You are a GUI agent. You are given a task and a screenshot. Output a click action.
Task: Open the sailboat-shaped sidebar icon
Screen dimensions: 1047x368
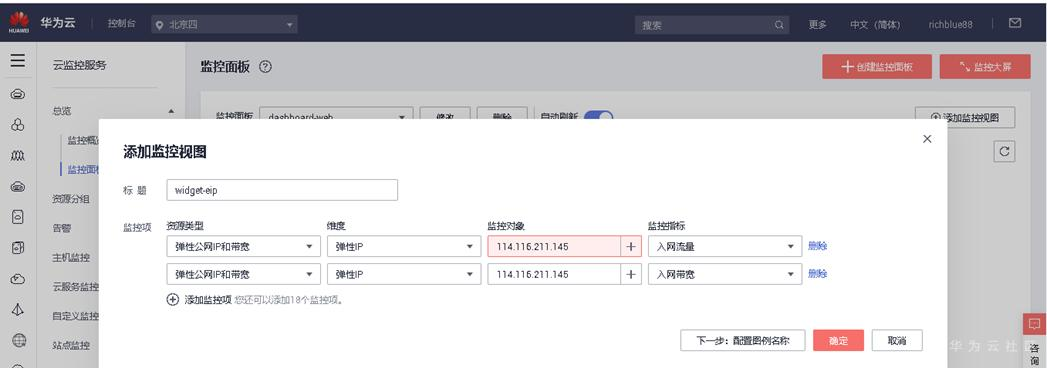point(18,310)
